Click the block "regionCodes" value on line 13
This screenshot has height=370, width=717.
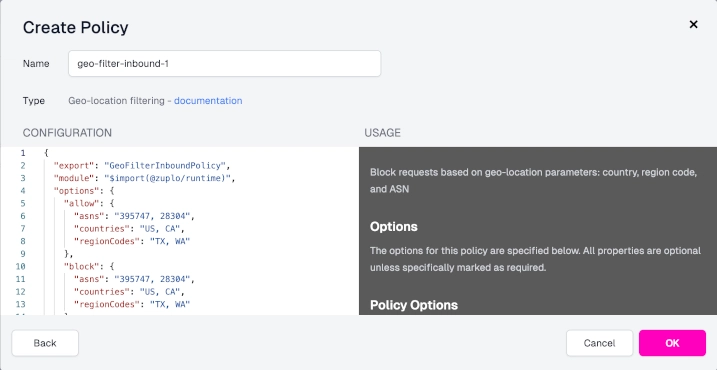point(170,304)
